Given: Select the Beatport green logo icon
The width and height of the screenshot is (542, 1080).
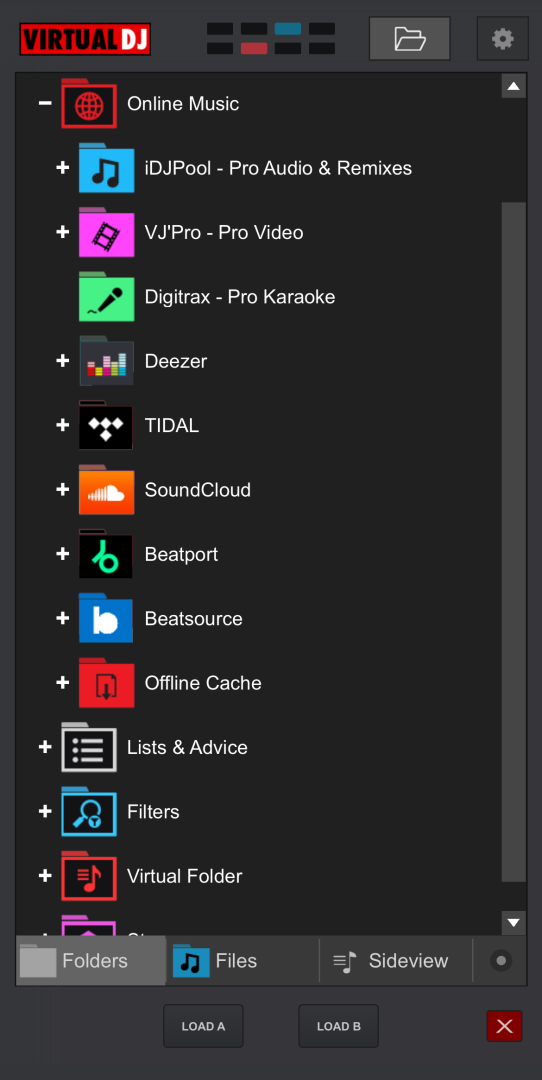Looking at the screenshot, I should pyautogui.click(x=106, y=554).
